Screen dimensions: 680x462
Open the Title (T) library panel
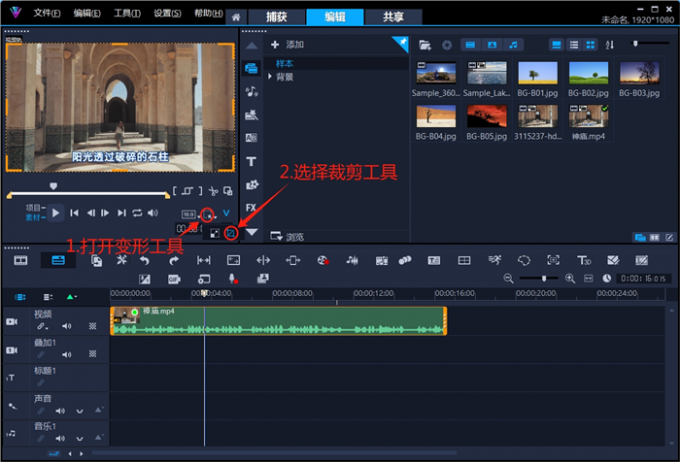click(x=251, y=161)
